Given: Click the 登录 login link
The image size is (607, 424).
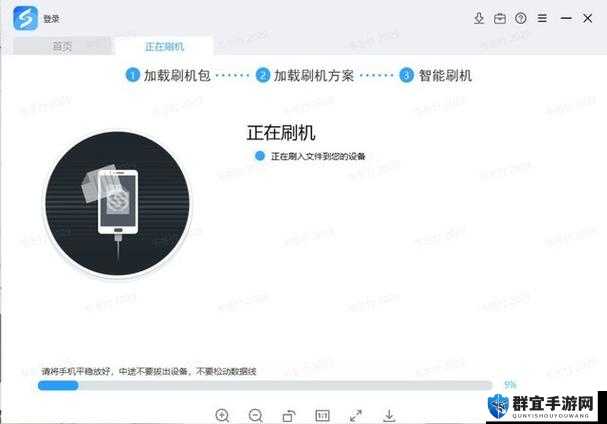Looking at the screenshot, I should point(51,19).
